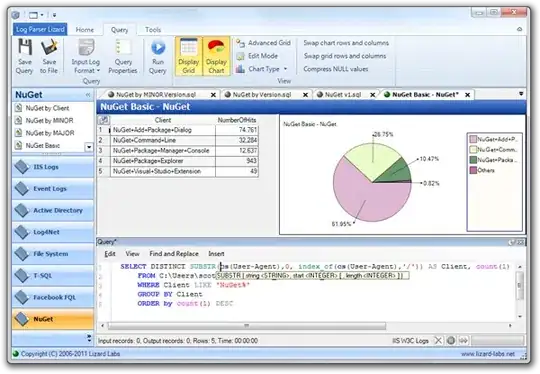Select the File System group
The height and width of the screenshot is (374, 540).
tap(53, 254)
